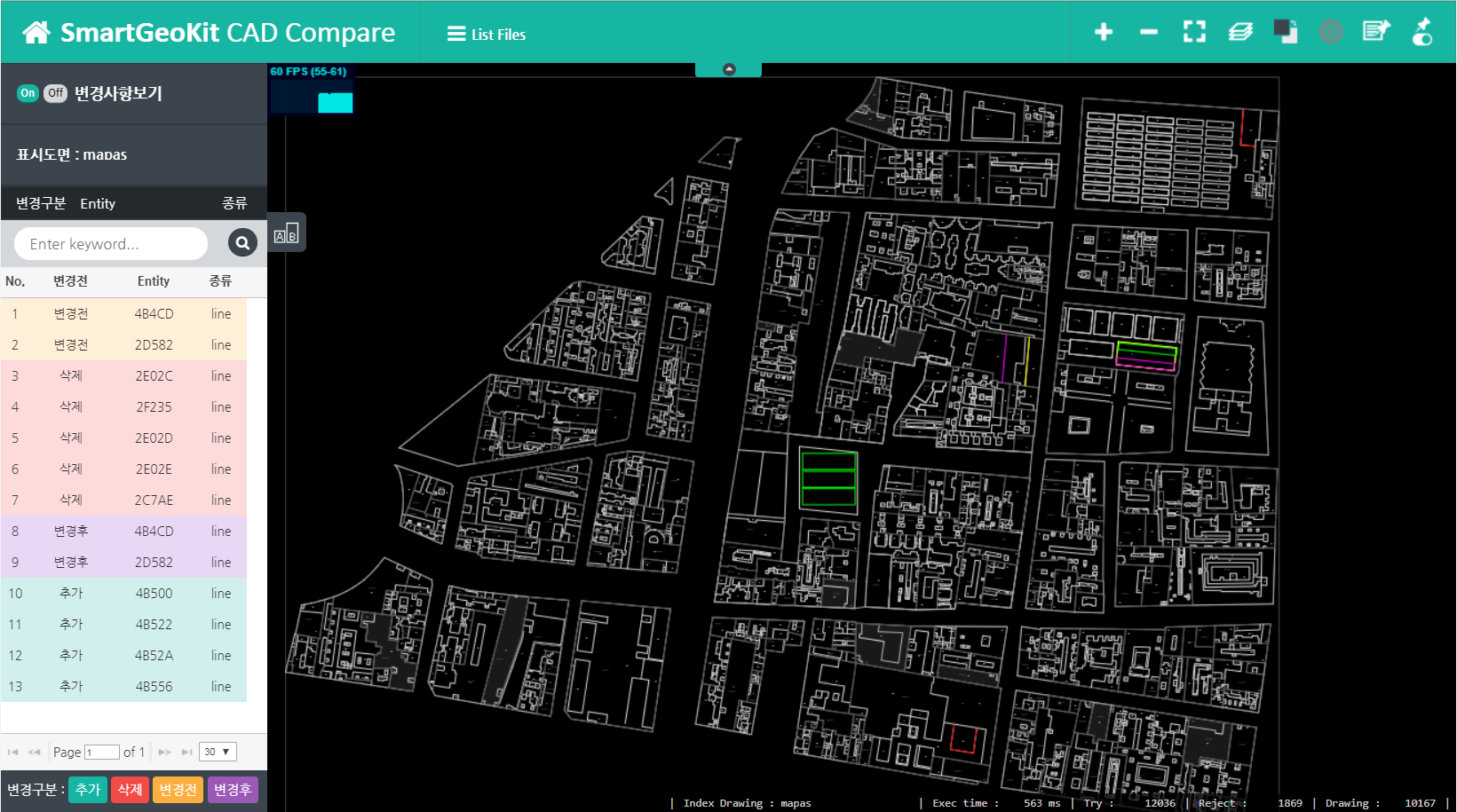This screenshot has width=1457, height=812.
Task: Click the FPS performance monitor widget
Action: point(311,89)
